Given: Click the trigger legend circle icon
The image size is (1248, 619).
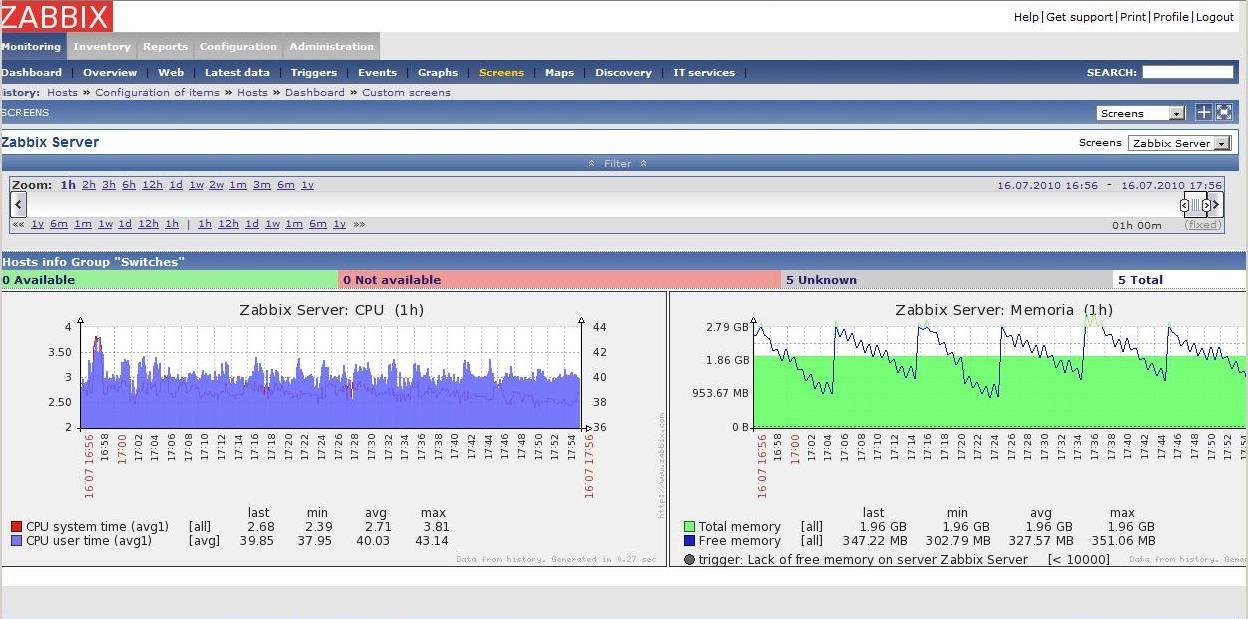Looking at the screenshot, I should 689,560.
